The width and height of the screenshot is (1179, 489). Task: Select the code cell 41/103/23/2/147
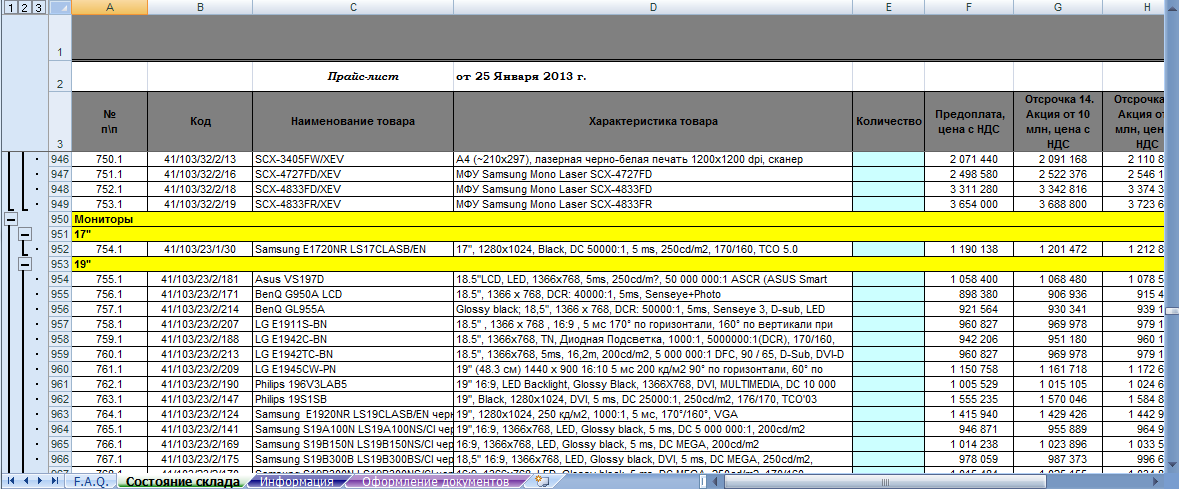point(200,399)
